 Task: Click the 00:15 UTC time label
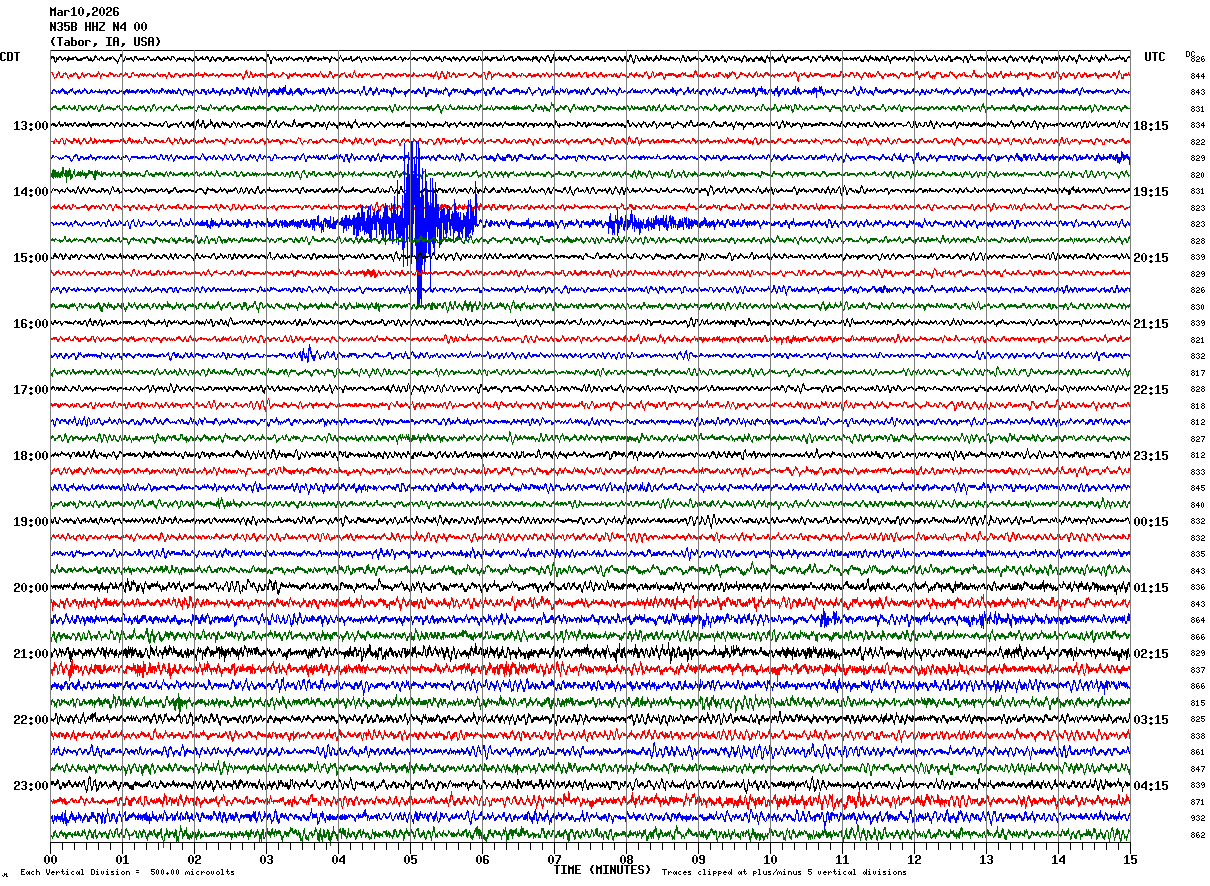pos(1151,522)
